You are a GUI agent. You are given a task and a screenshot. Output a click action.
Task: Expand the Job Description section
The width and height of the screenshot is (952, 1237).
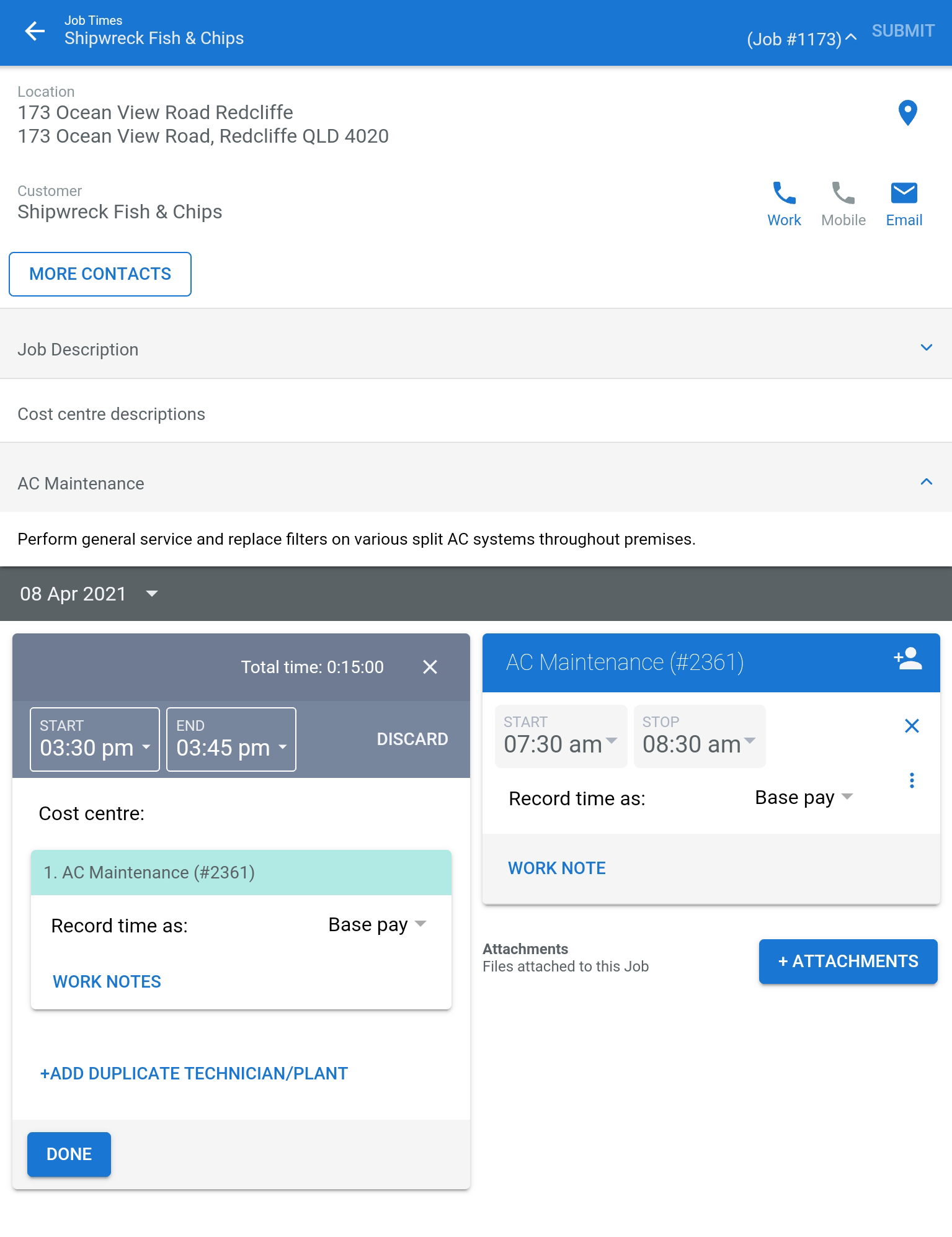pyautogui.click(x=476, y=349)
